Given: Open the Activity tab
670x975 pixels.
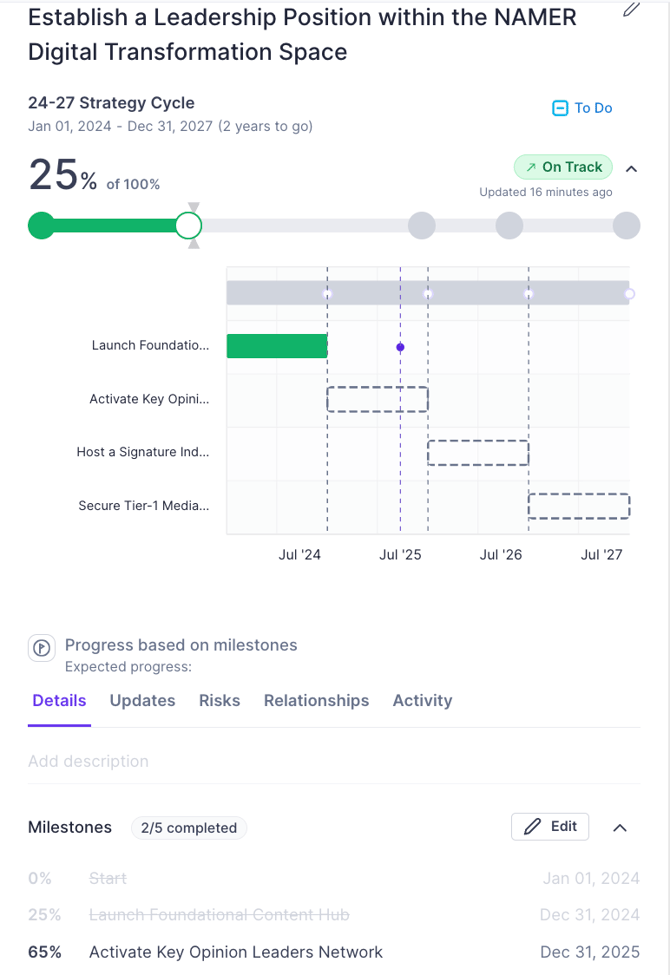Looking at the screenshot, I should point(422,701).
